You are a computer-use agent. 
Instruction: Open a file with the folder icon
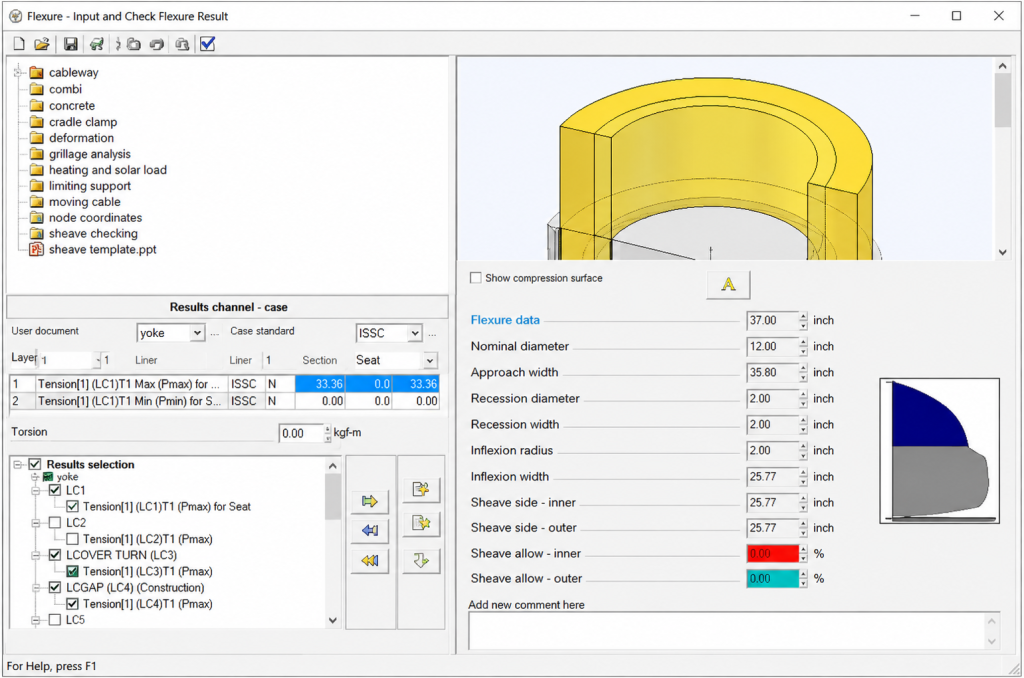pos(42,44)
